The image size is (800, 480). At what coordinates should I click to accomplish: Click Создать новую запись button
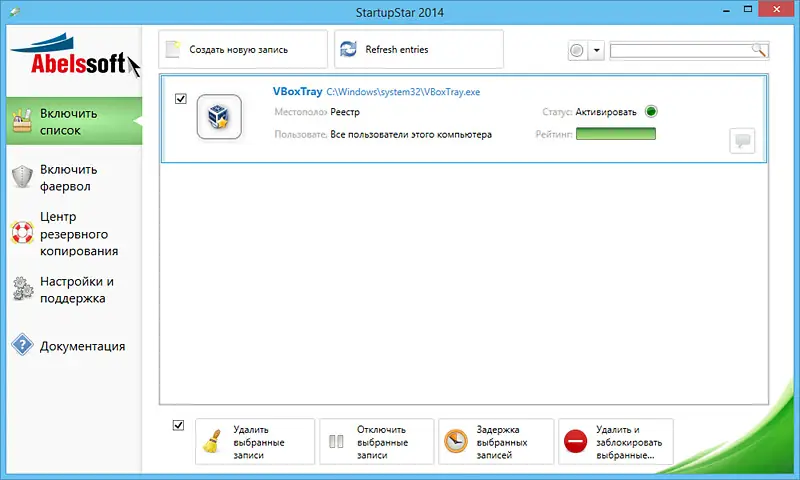coord(243,49)
